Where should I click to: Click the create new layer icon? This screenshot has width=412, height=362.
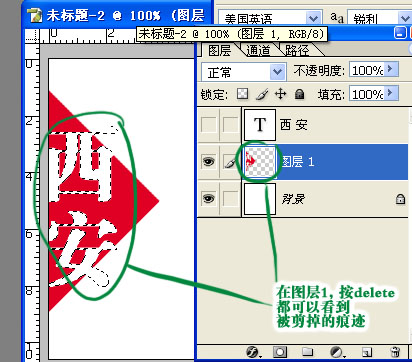click(367, 352)
